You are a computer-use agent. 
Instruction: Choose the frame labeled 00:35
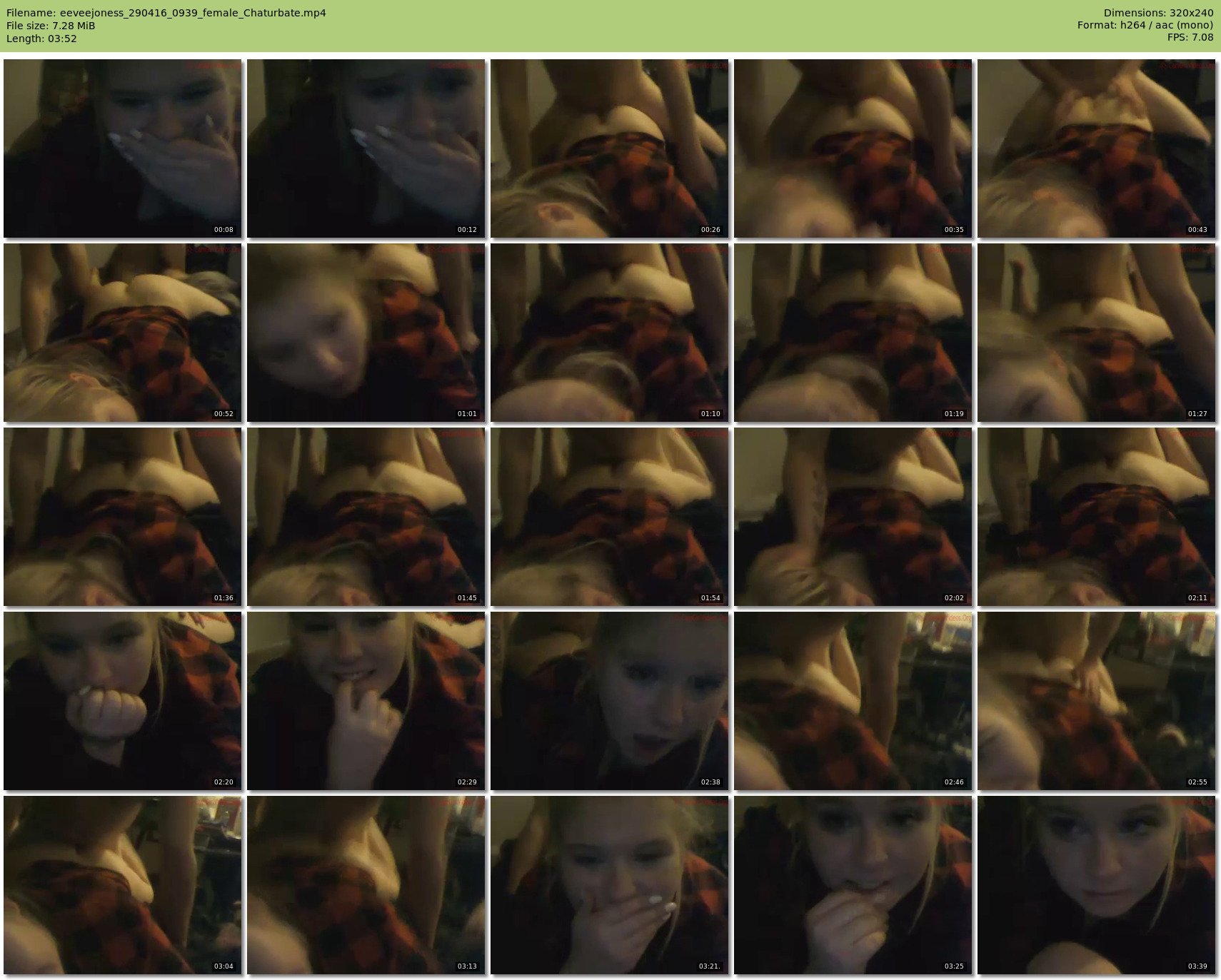tap(853, 148)
